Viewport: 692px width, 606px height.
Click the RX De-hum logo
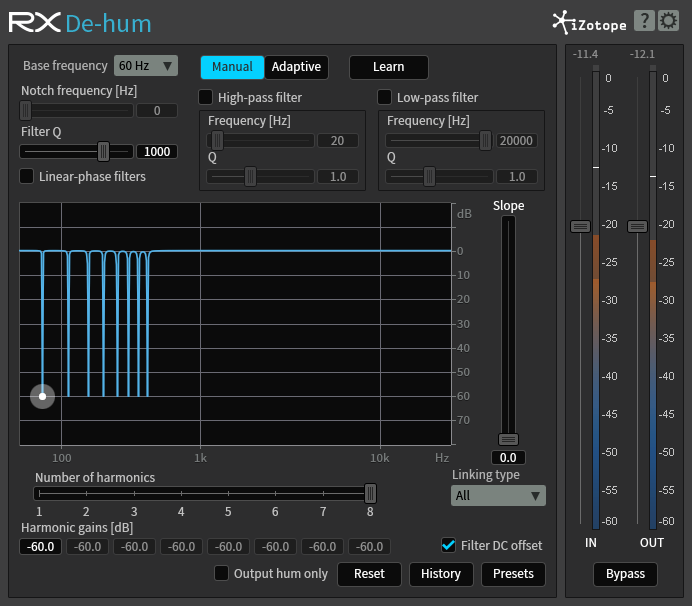(80, 23)
